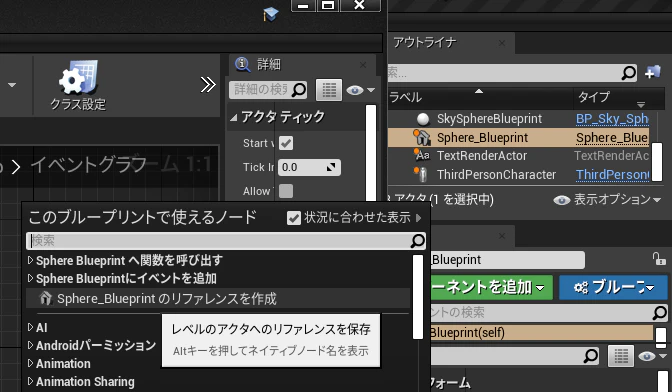This screenshot has height=392, width=672.
Task: Toggle the Start with Tick Enabled checkbox
Action: click(x=286, y=143)
